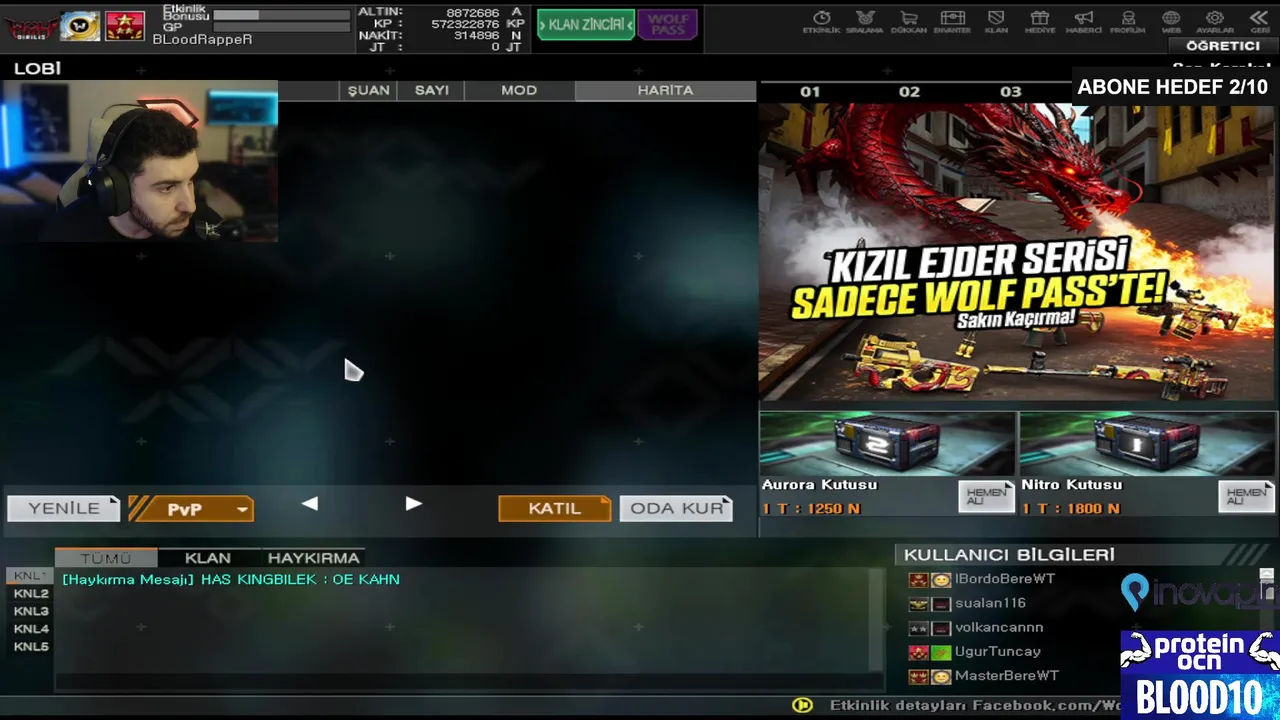Buy the Aurora Kutusu with Hemen Al

(x=986, y=496)
